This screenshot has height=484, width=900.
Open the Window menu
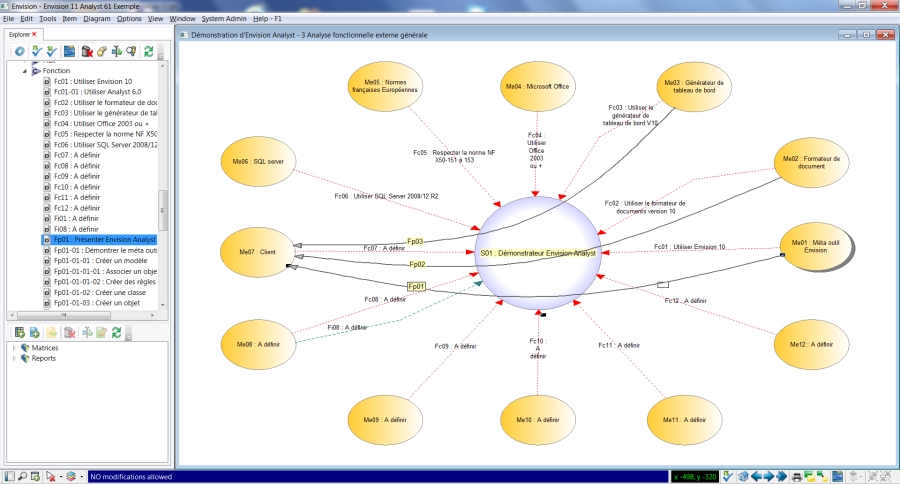(x=182, y=18)
